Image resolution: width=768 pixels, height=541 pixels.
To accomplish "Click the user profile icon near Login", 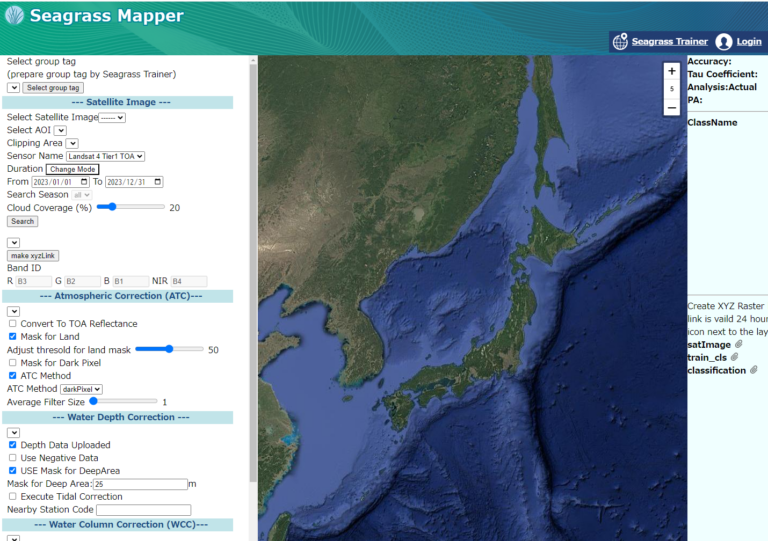I will (724, 42).
